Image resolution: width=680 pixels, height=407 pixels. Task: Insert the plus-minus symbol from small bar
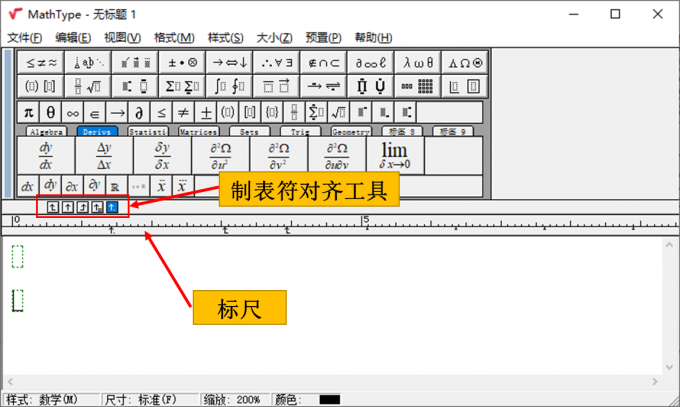tap(206, 113)
